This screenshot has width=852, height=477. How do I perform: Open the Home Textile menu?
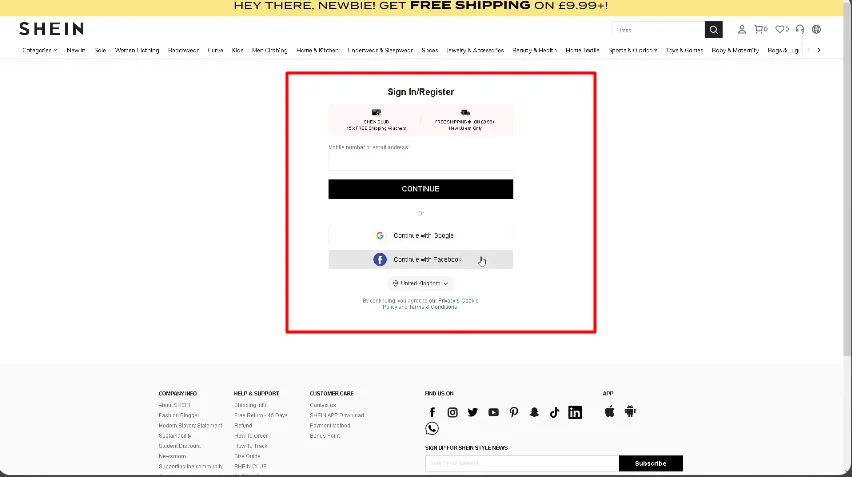[x=582, y=50]
